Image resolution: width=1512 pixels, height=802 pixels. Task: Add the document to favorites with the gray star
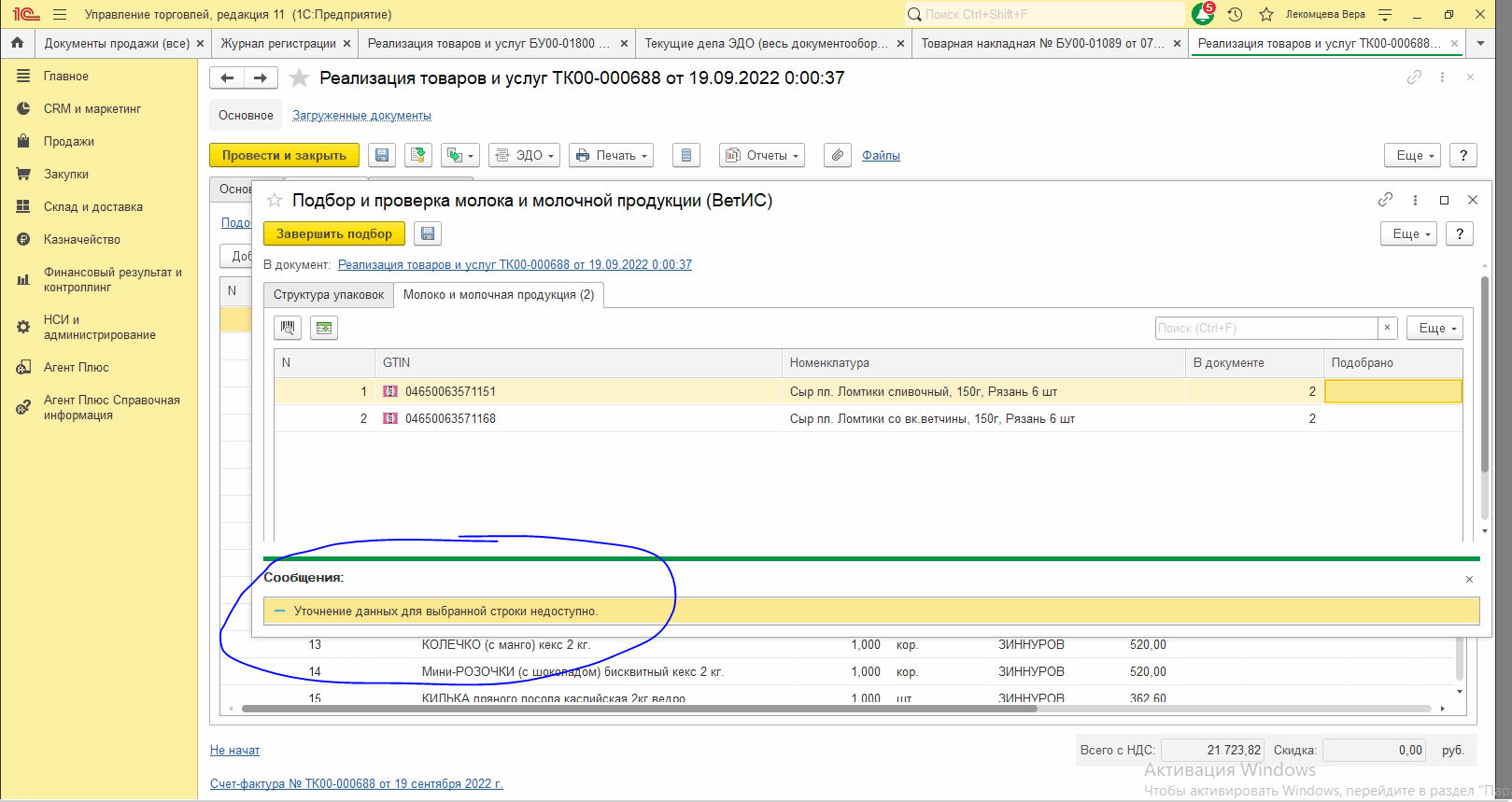[299, 78]
